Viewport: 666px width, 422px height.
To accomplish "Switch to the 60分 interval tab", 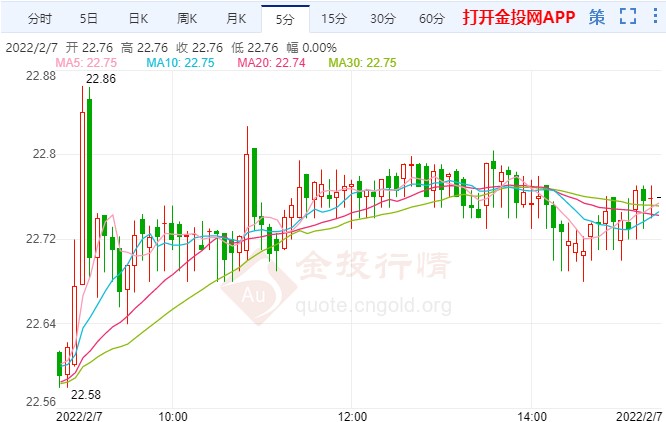I will coord(432,19).
